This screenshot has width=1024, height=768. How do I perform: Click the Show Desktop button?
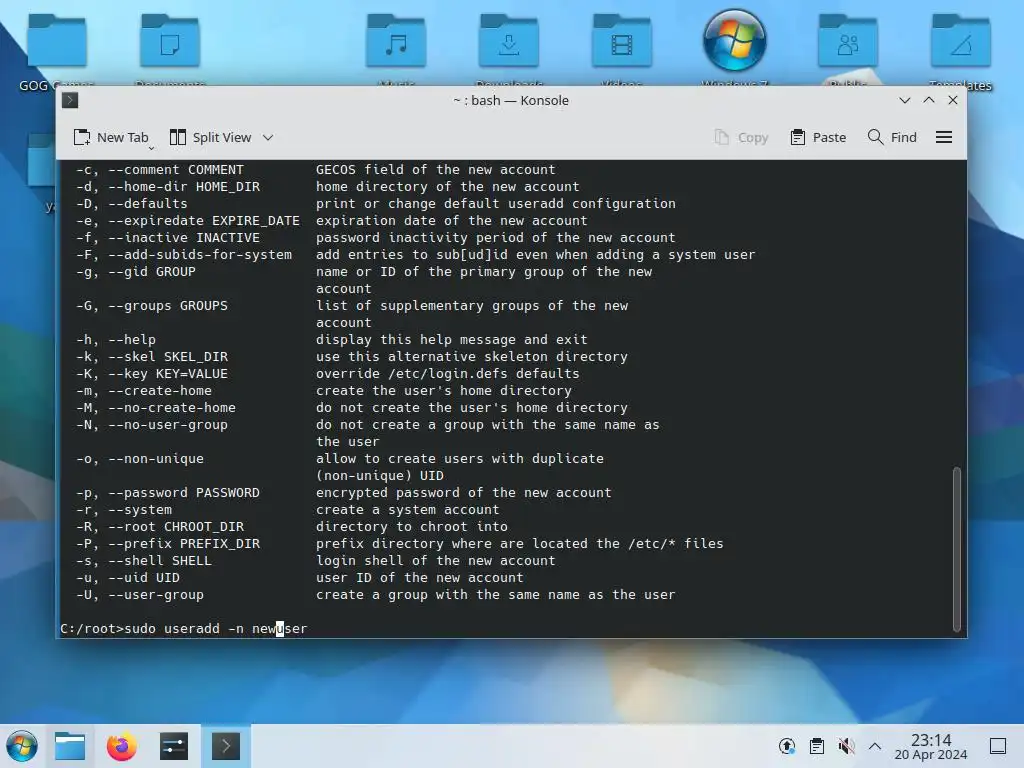(x=997, y=746)
